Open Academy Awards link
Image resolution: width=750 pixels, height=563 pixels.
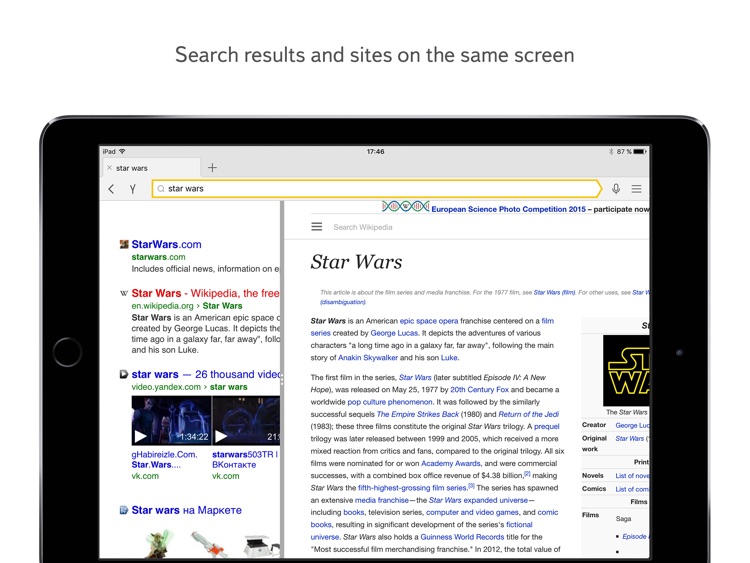(x=451, y=464)
